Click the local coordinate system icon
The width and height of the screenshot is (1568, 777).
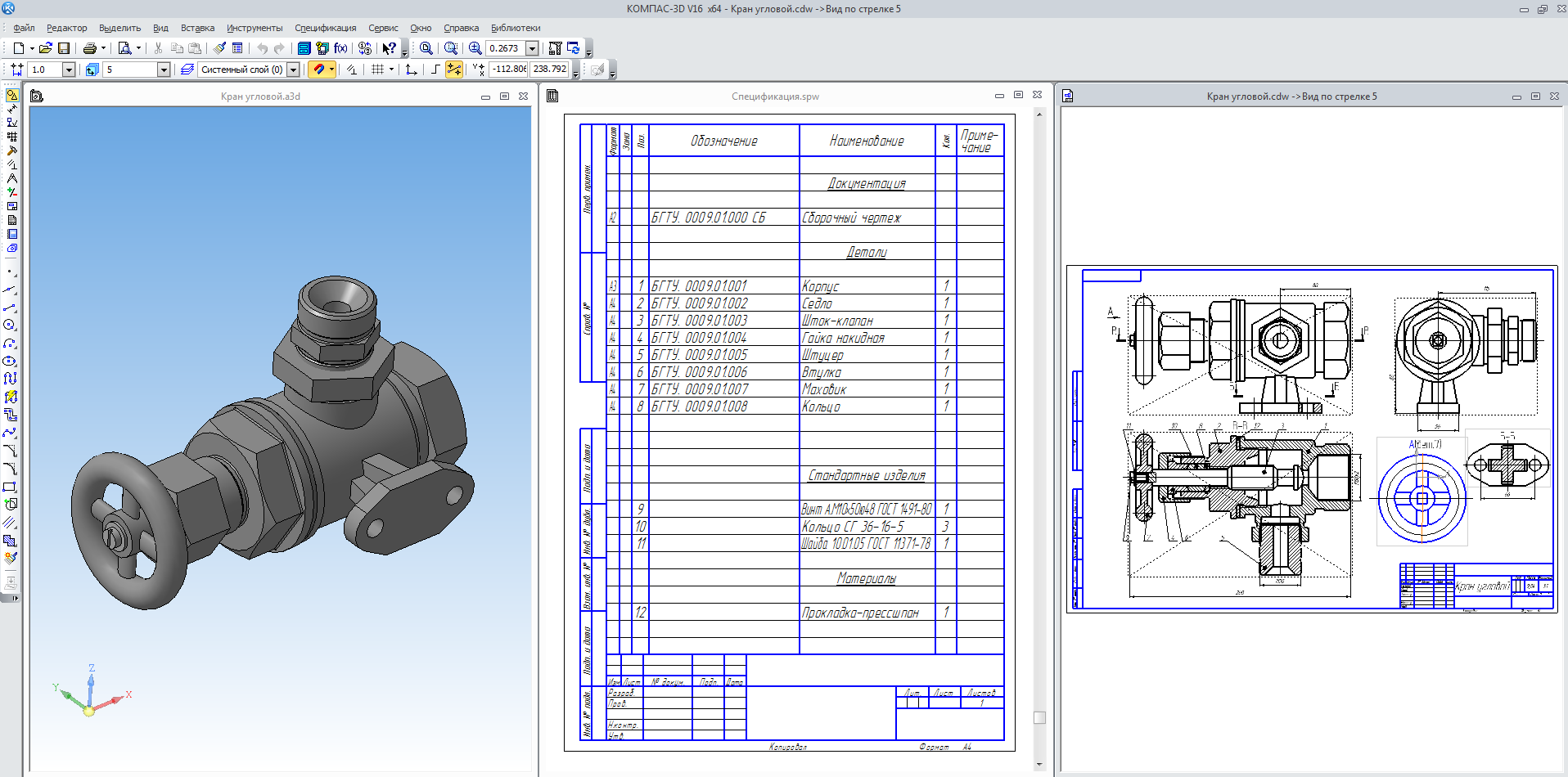tap(411, 70)
